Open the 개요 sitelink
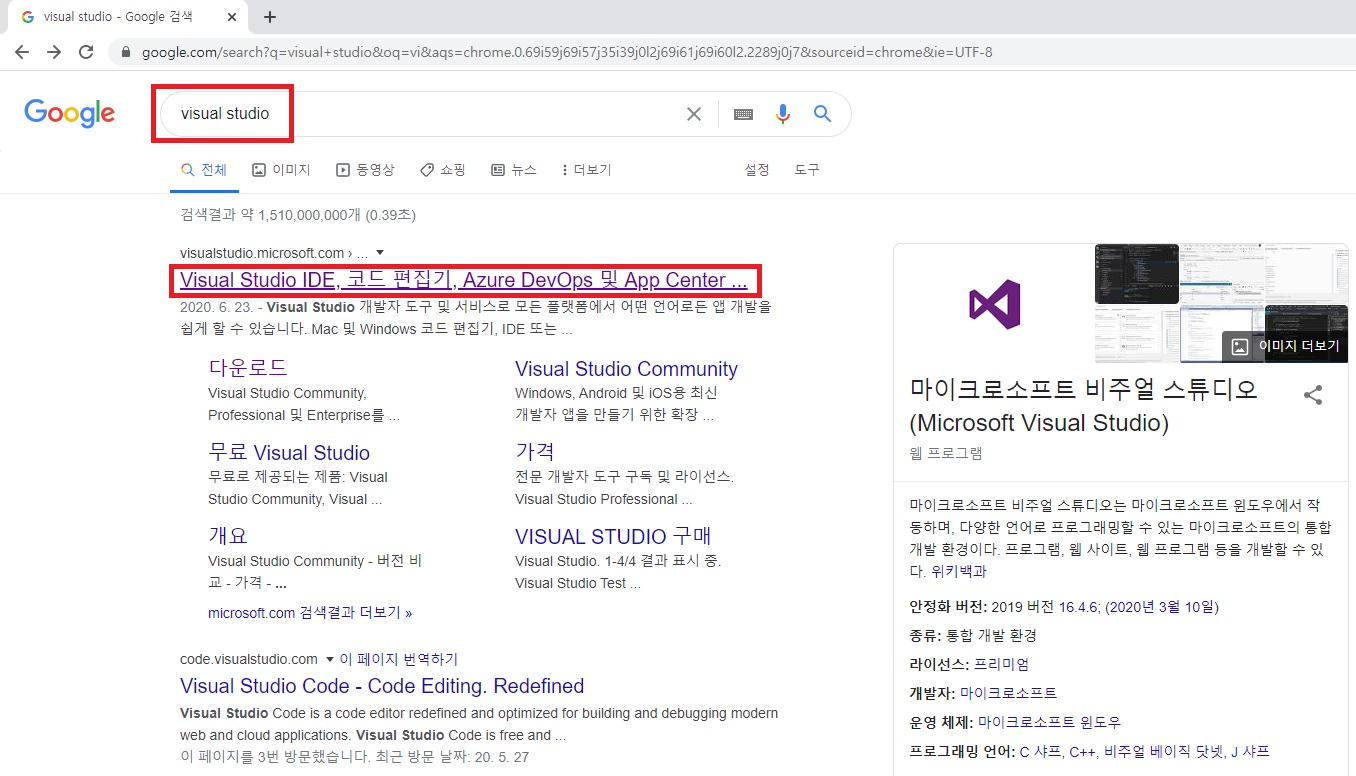This screenshot has width=1356, height=776. [228, 535]
